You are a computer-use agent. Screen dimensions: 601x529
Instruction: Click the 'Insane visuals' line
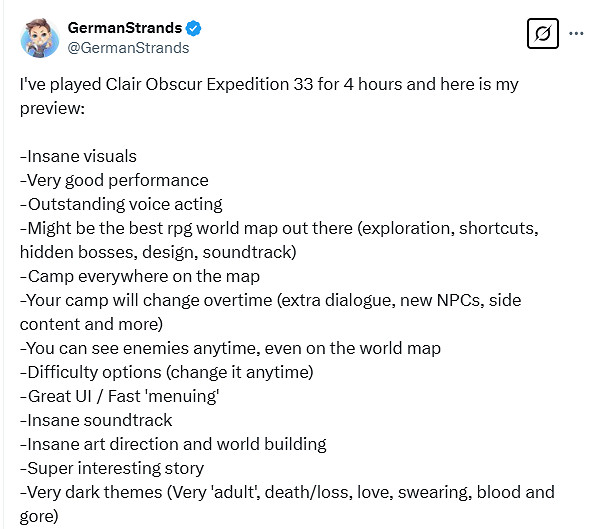(78, 156)
